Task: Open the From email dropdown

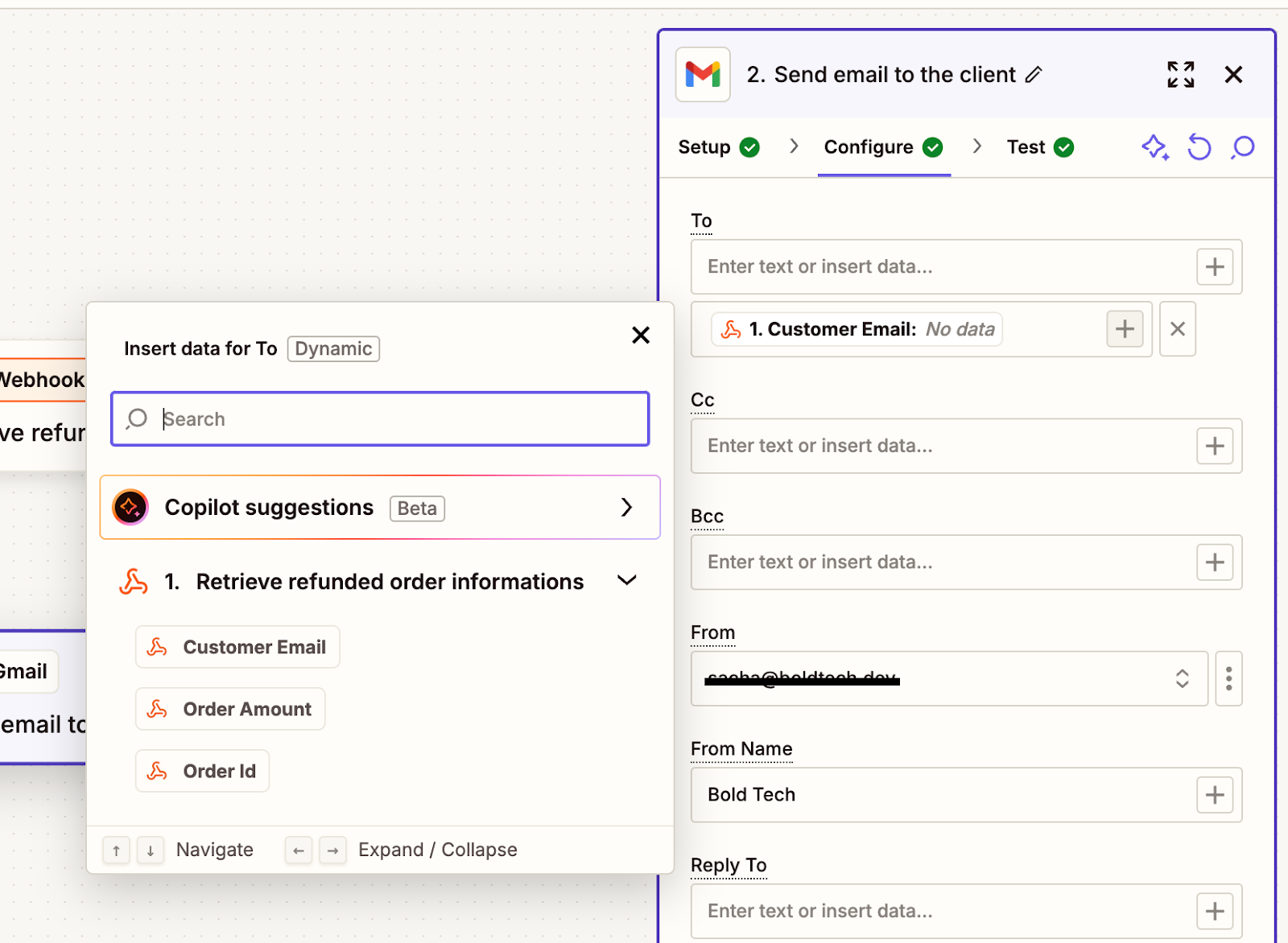Action: tap(949, 678)
